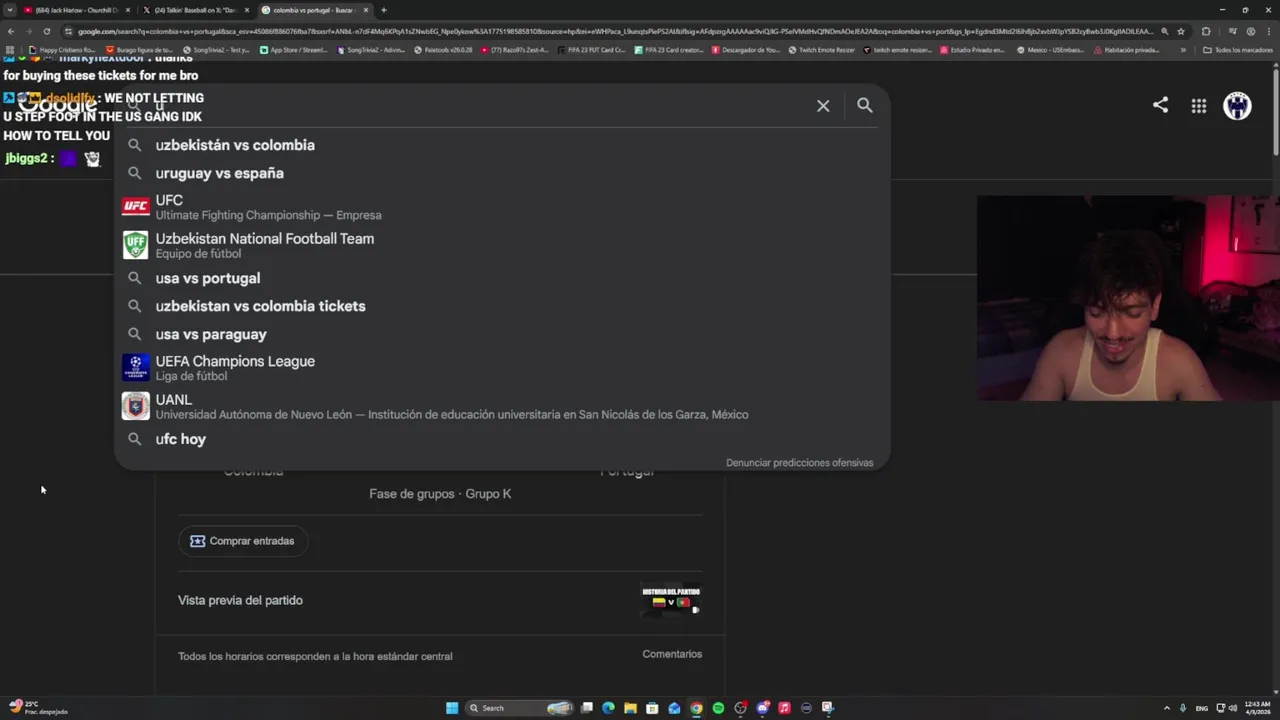The width and height of the screenshot is (1280, 720).
Task: Expand the hidden tray icons chevron
Action: pyautogui.click(x=1166, y=708)
